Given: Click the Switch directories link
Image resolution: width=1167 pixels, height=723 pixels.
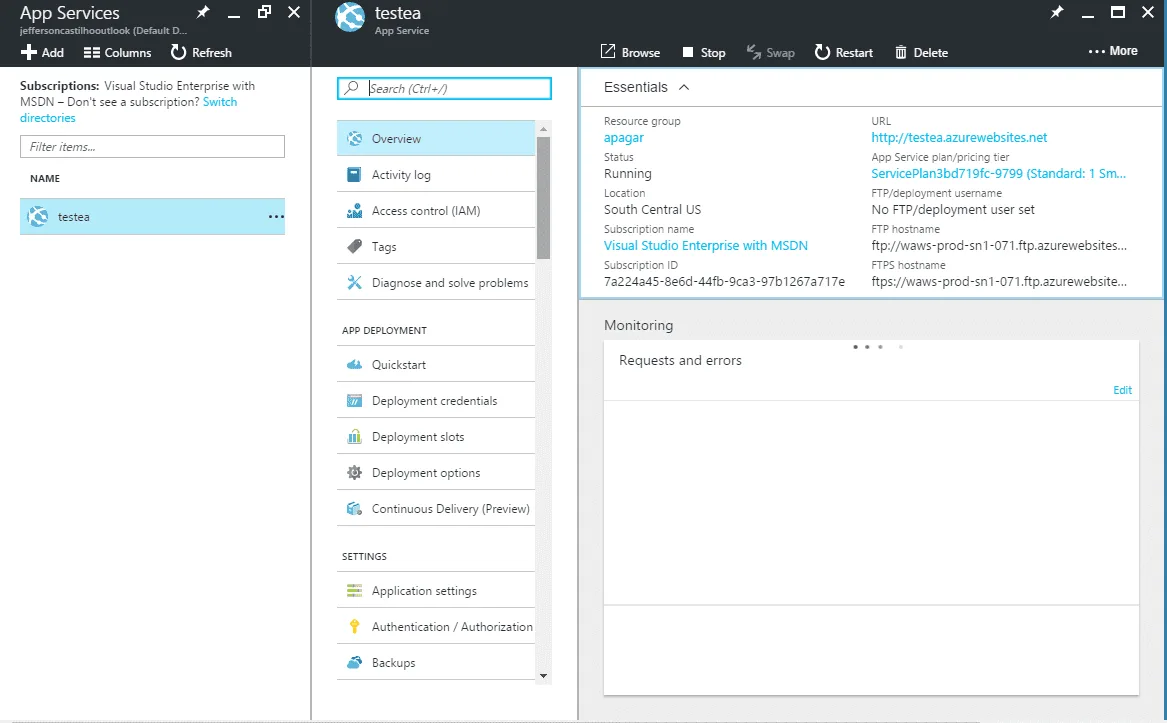Looking at the screenshot, I should pos(220,102).
